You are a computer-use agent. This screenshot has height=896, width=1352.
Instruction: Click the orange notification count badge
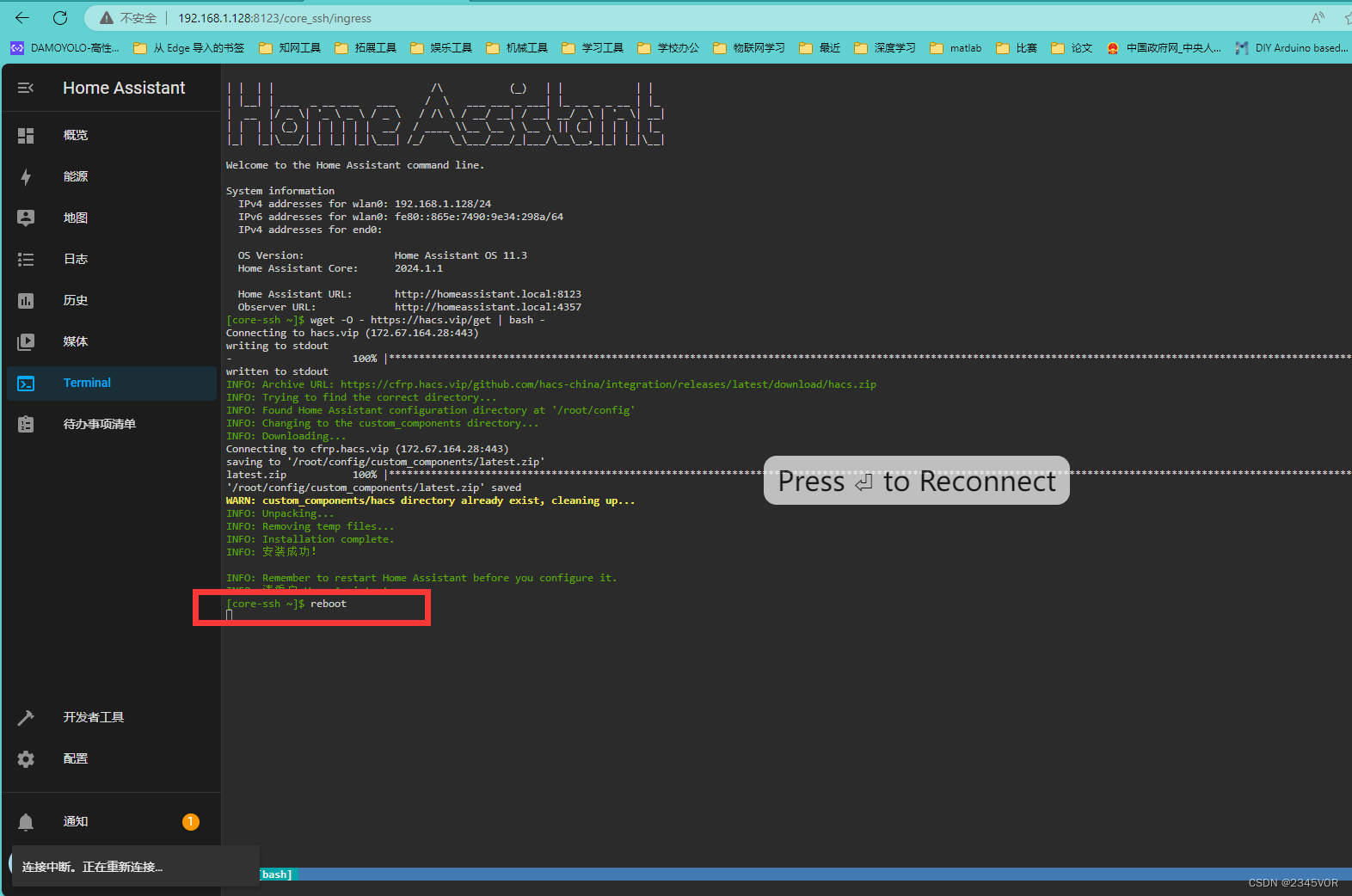click(191, 822)
